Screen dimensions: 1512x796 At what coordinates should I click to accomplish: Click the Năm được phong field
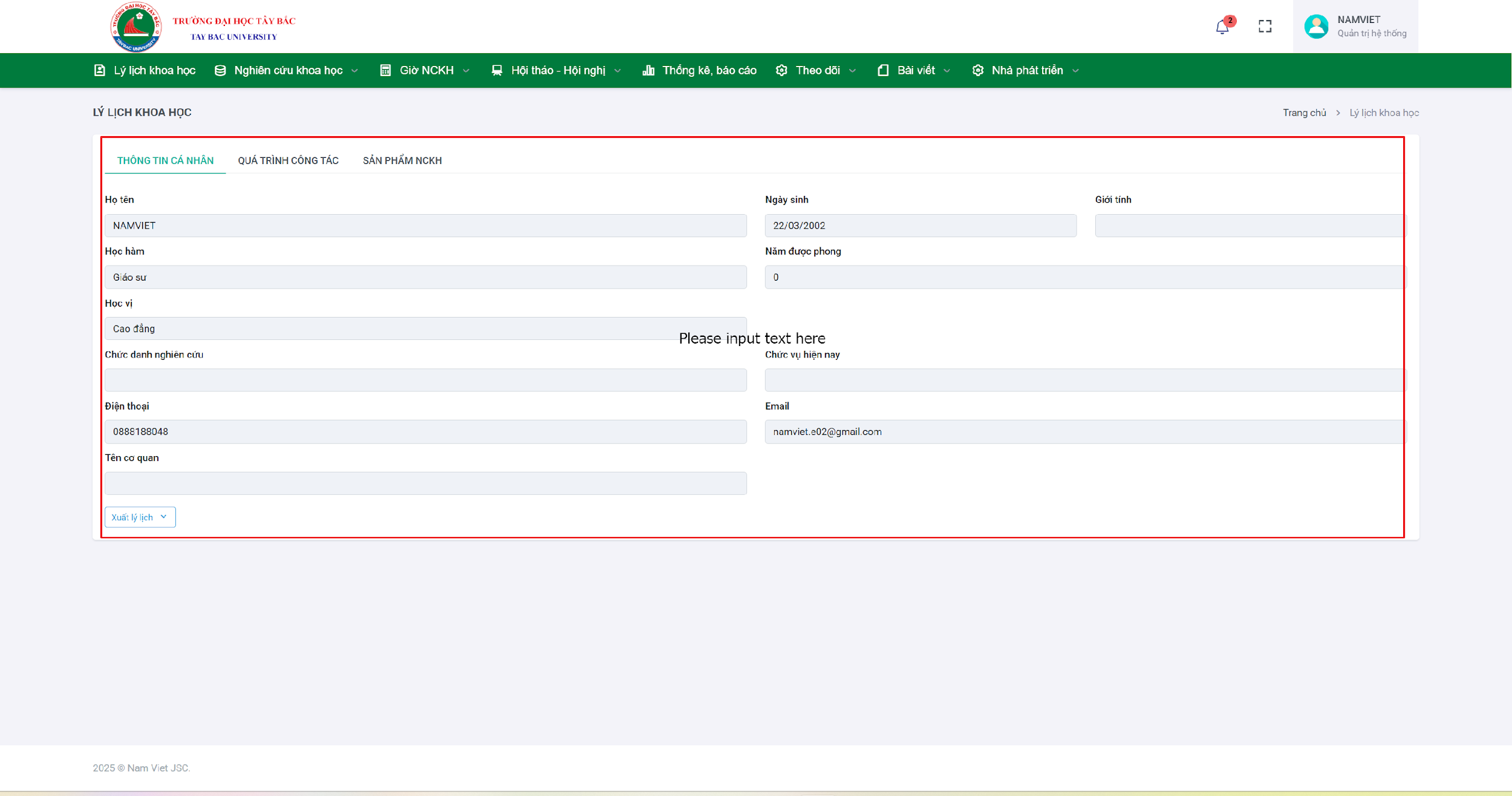click(1086, 277)
